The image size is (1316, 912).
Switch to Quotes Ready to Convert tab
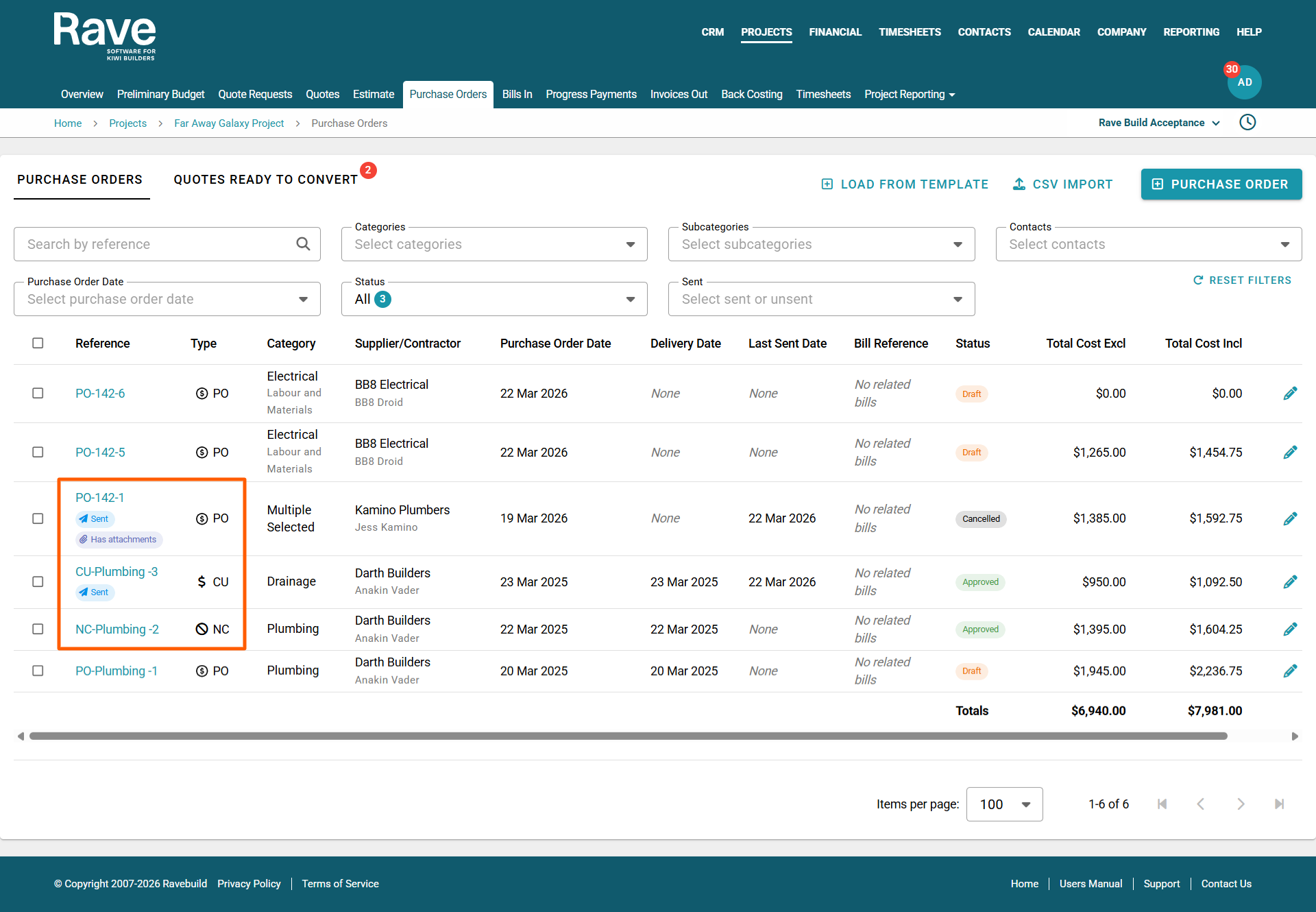point(265,180)
